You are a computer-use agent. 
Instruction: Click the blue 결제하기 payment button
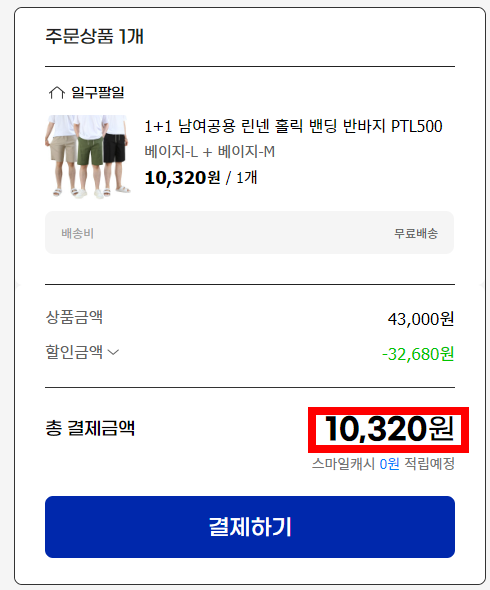(x=250, y=527)
